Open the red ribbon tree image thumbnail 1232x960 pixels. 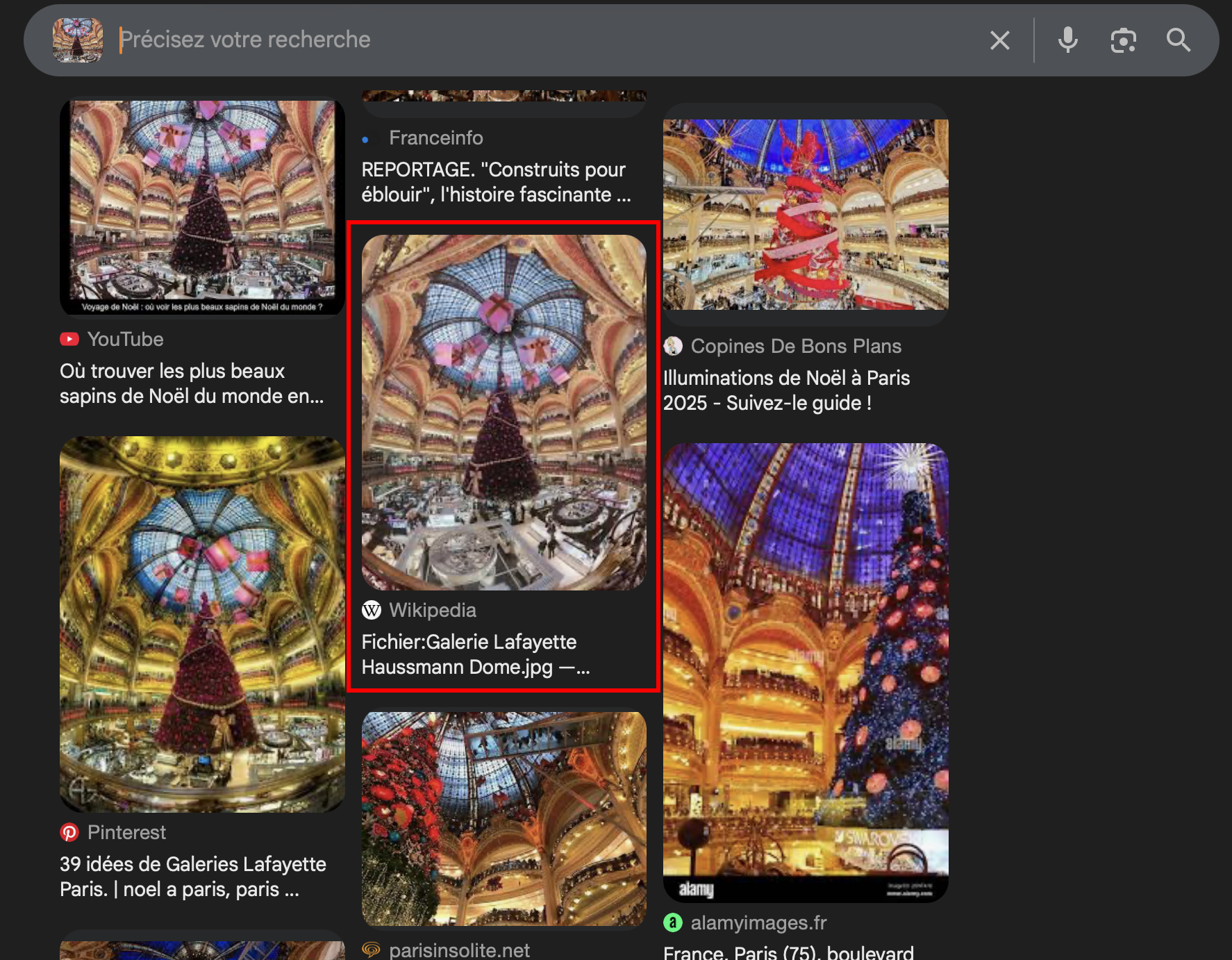tap(806, 214)
